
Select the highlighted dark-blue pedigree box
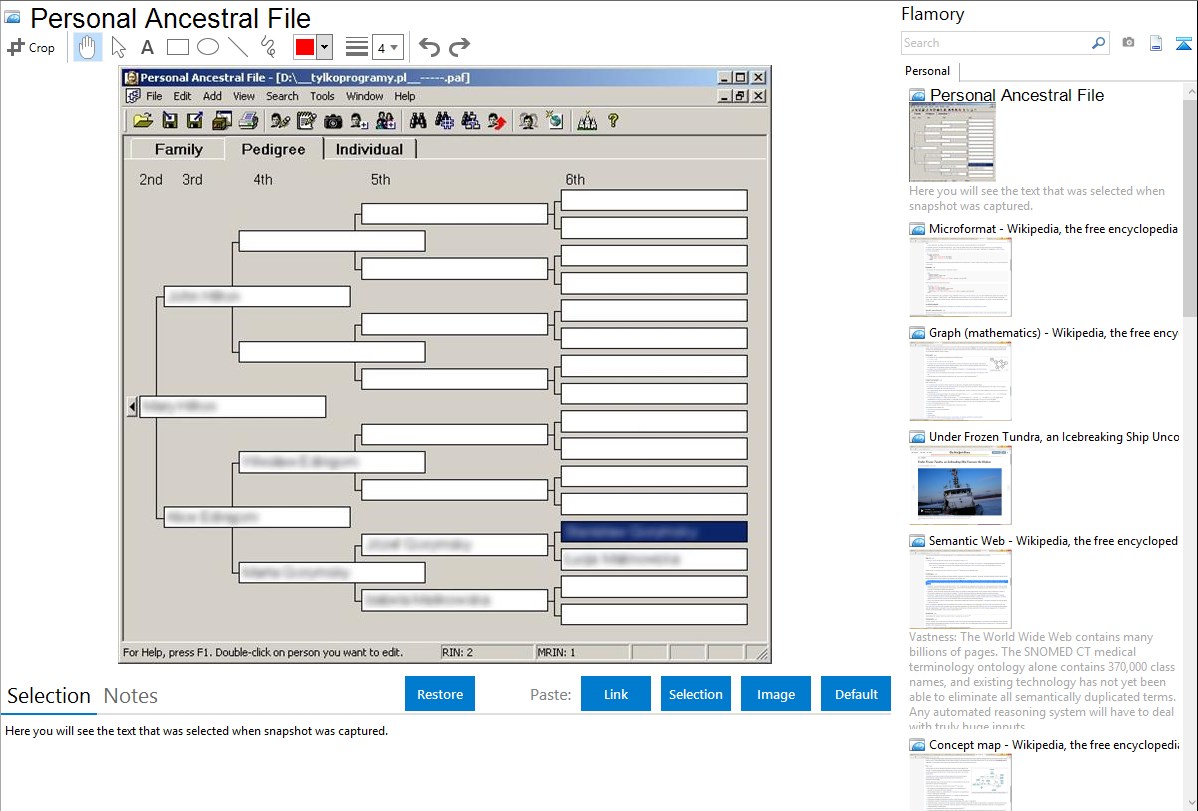click(654, 532)
